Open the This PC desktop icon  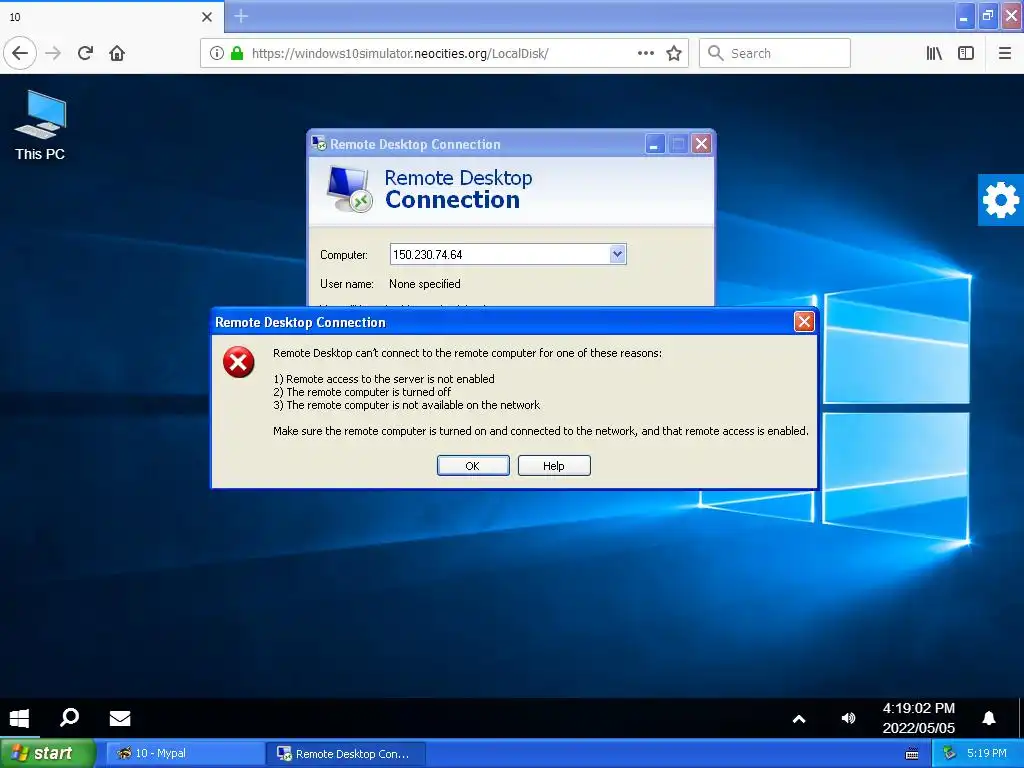(x=40, y=125)
